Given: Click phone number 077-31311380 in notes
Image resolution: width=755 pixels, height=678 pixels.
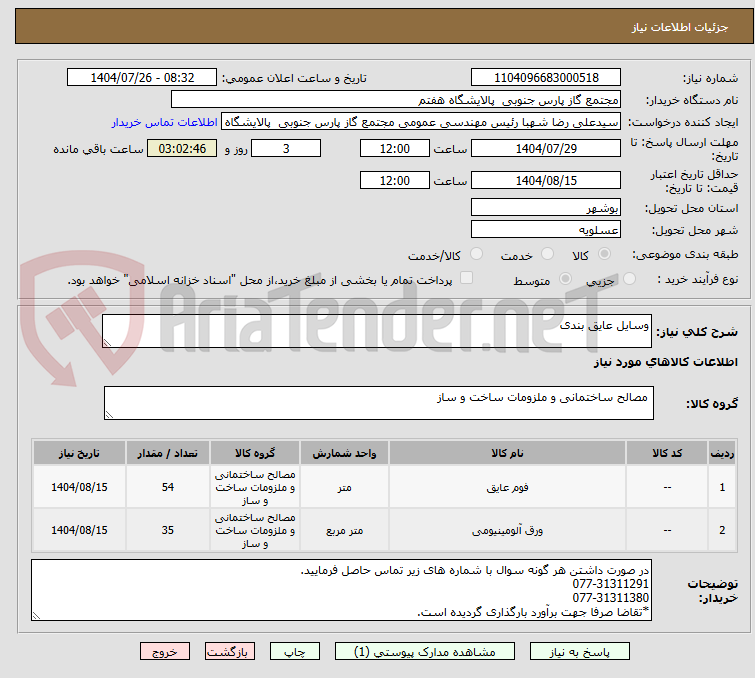Looking at the screenshot, I should tap(611, 598).
